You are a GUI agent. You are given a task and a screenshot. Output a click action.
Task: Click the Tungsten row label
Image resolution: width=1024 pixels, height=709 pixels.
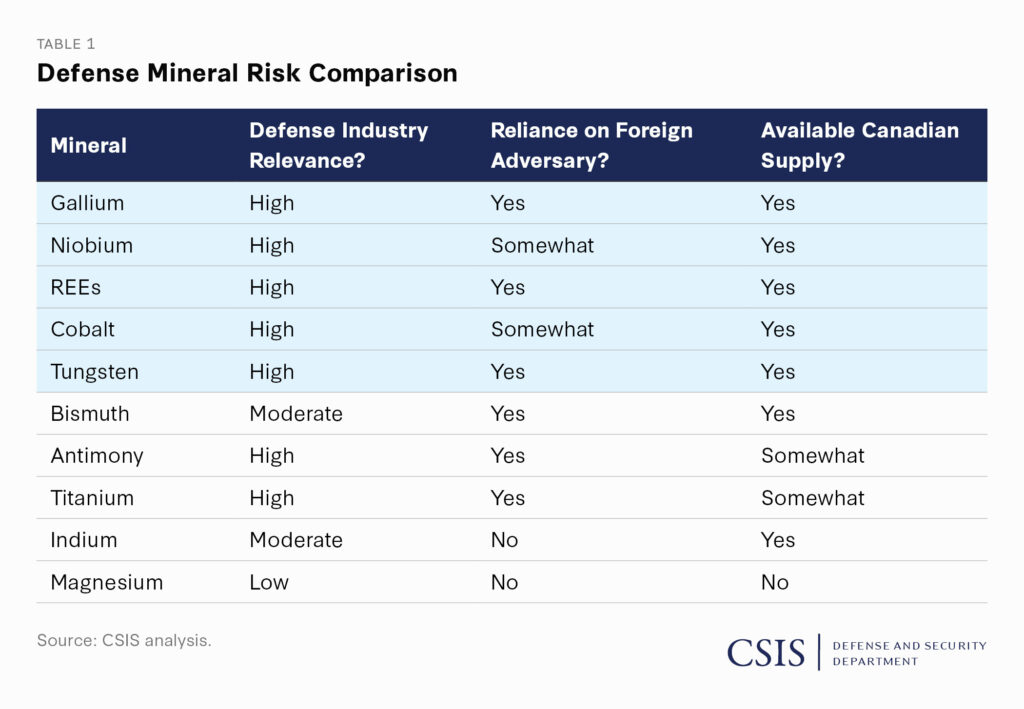95,371
